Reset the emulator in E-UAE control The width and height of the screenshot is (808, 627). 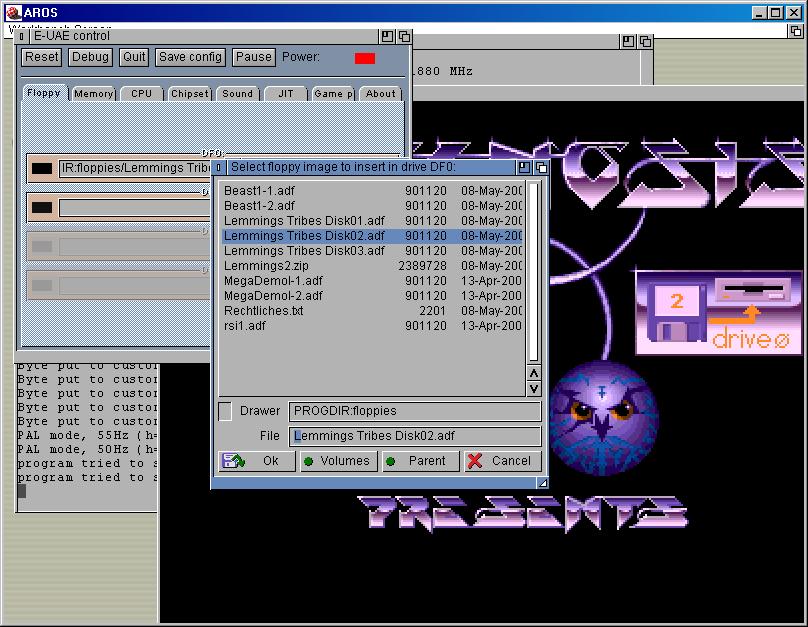point(42,57)
